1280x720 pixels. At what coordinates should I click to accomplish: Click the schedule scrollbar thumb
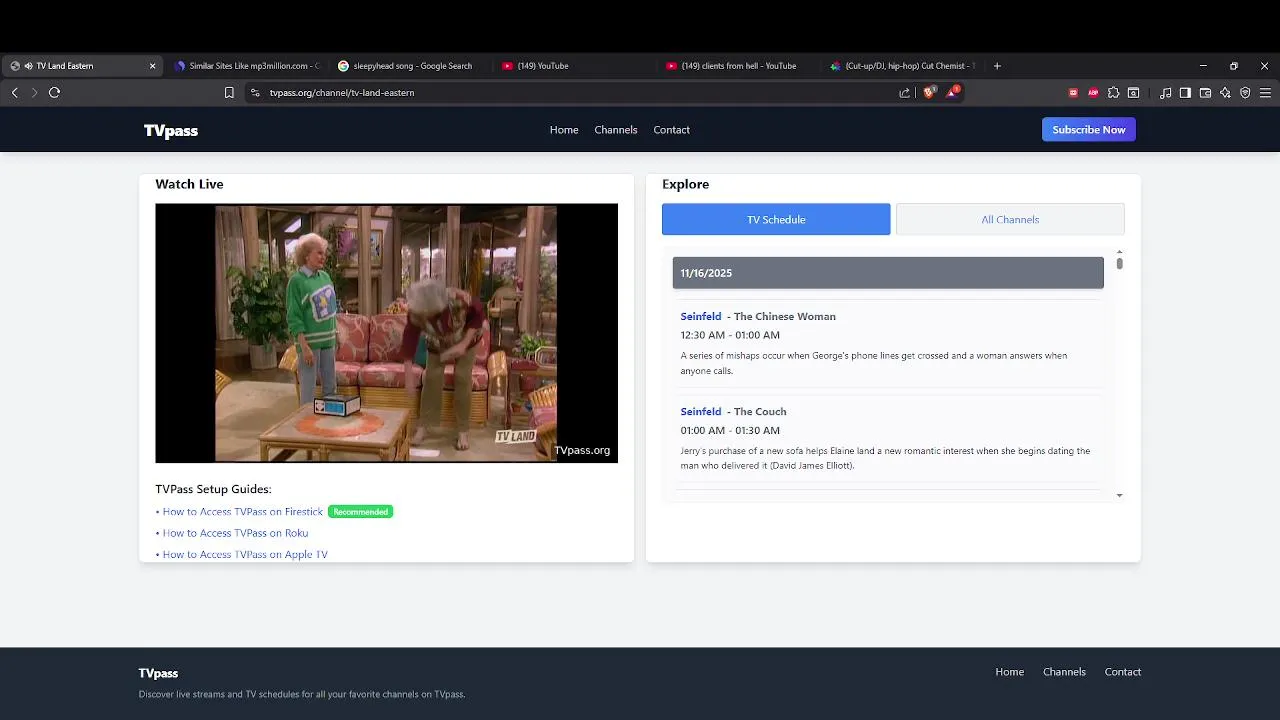(1119, 264)
